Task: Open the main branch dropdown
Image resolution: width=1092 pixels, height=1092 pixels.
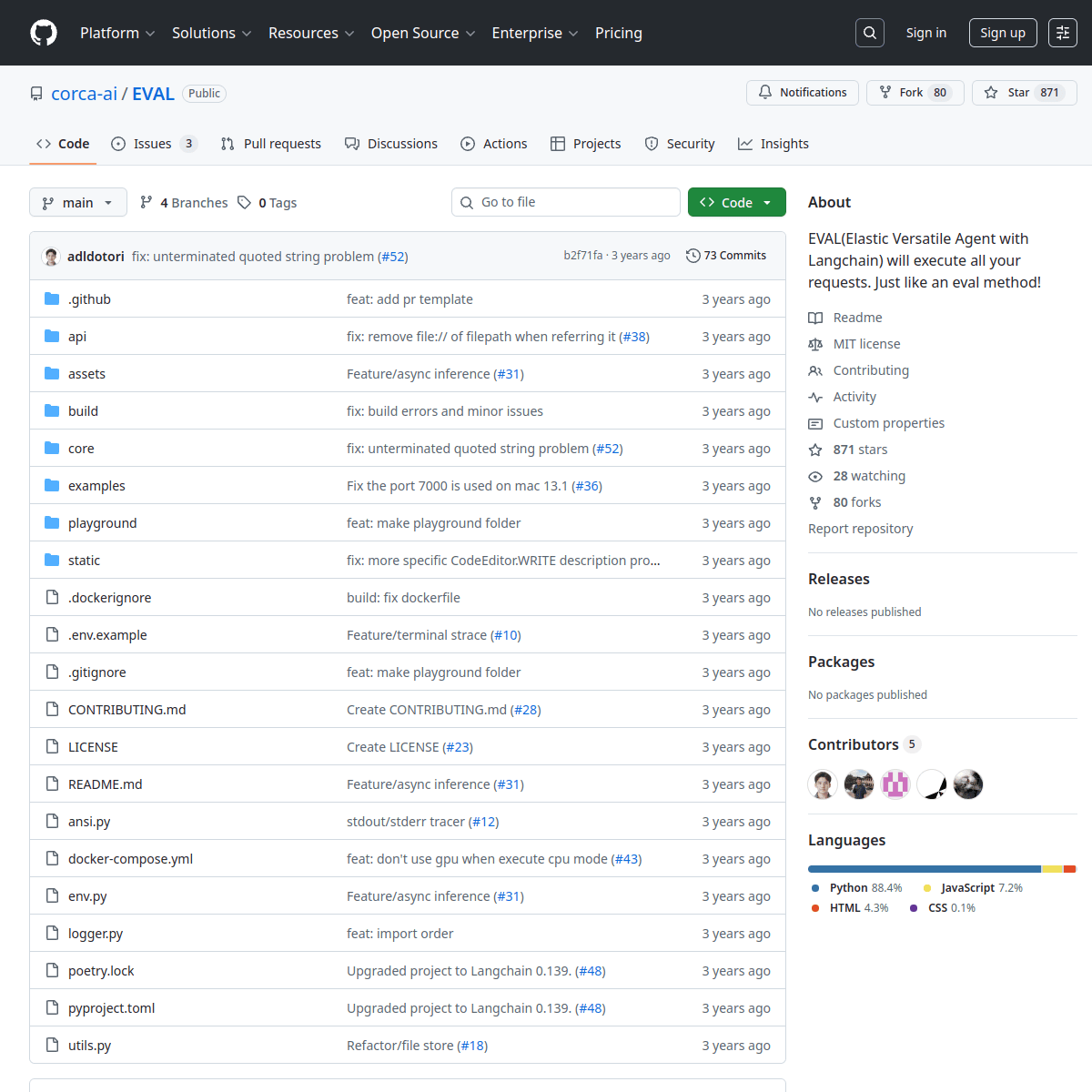Action: 78,203
